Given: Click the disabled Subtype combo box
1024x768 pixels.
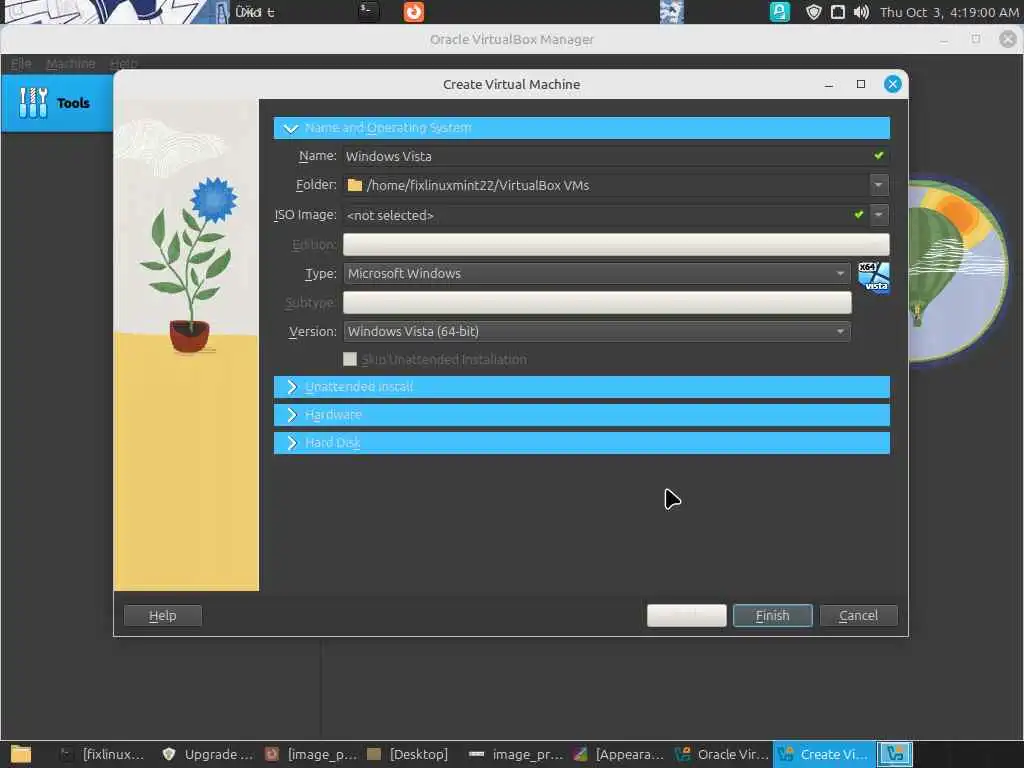Looking at the screenshot, I should pyautogui.click(x=597, y=302).
